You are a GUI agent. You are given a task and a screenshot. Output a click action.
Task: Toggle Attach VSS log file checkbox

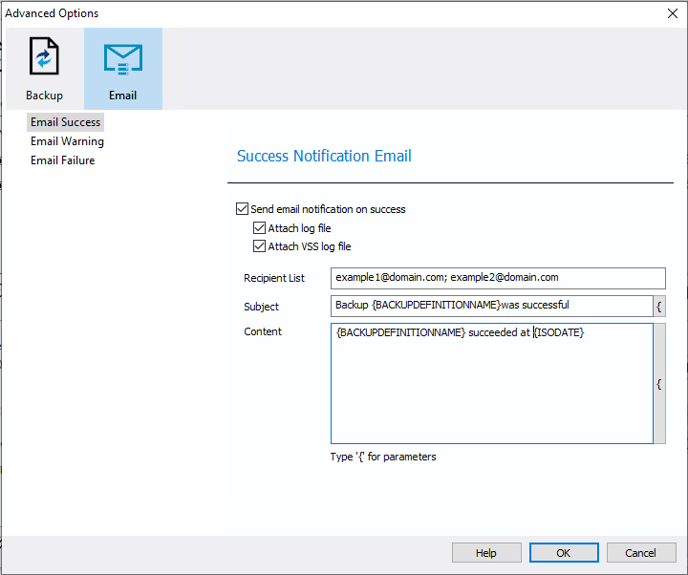tap(259, 246)
